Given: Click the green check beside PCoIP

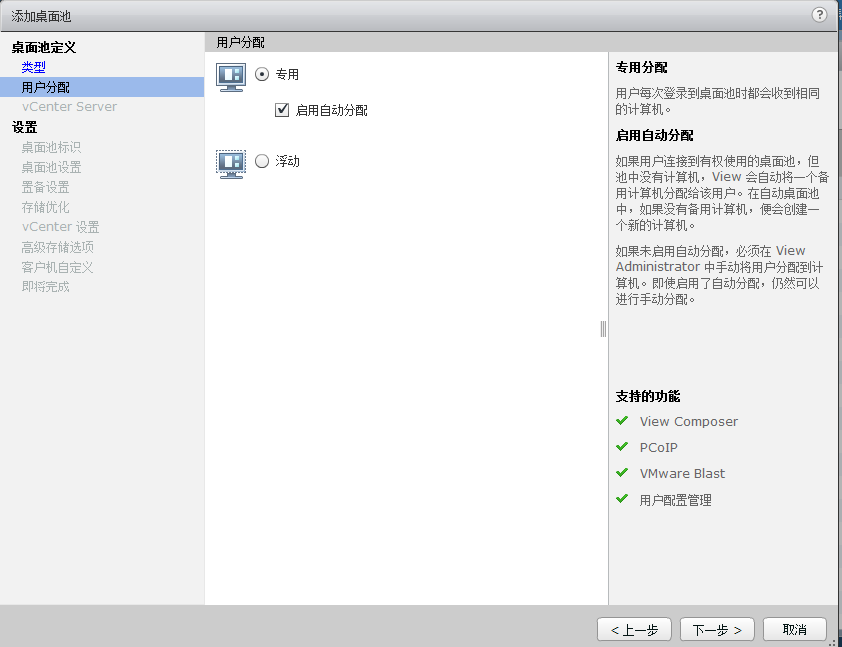Looking at the screenshot, I should (622, 446).
